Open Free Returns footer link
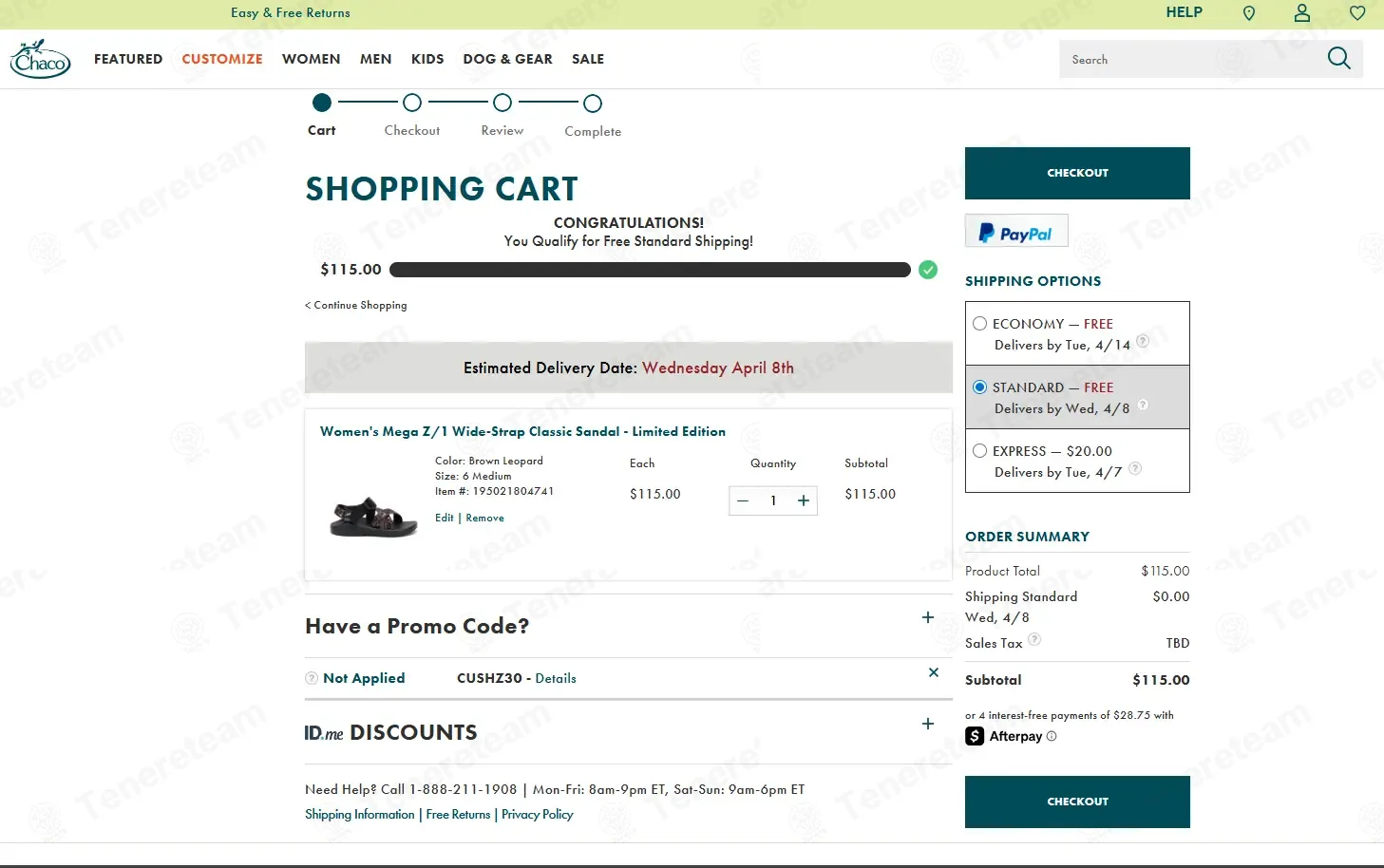 [458, 814]
